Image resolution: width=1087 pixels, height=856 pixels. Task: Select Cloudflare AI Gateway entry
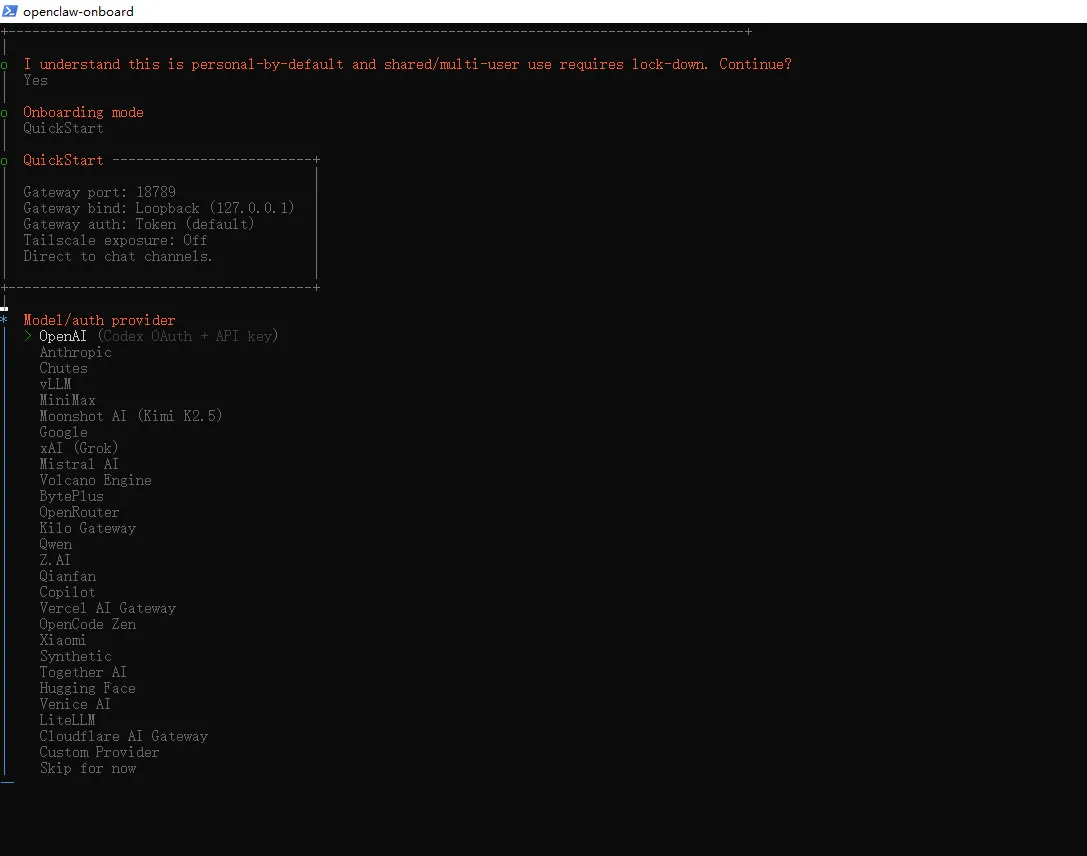[123, 736]
